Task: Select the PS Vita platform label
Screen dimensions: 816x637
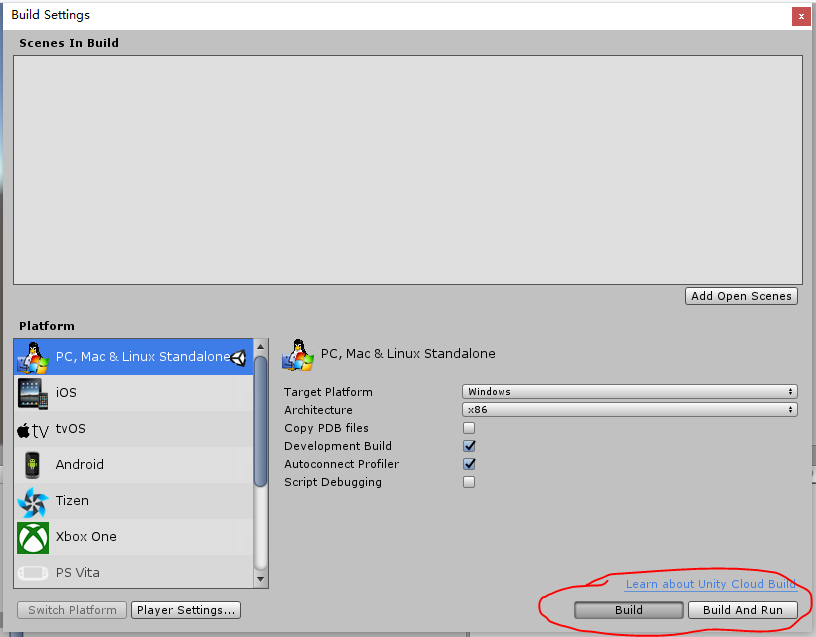Action: click(78, 572)
